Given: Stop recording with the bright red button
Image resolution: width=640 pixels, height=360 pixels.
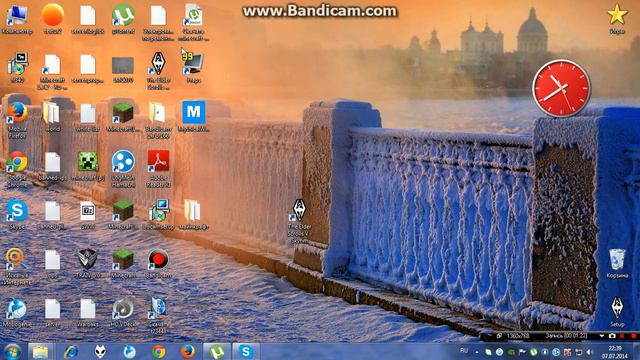Looking at the screenshot, I should tap(633, 336).
